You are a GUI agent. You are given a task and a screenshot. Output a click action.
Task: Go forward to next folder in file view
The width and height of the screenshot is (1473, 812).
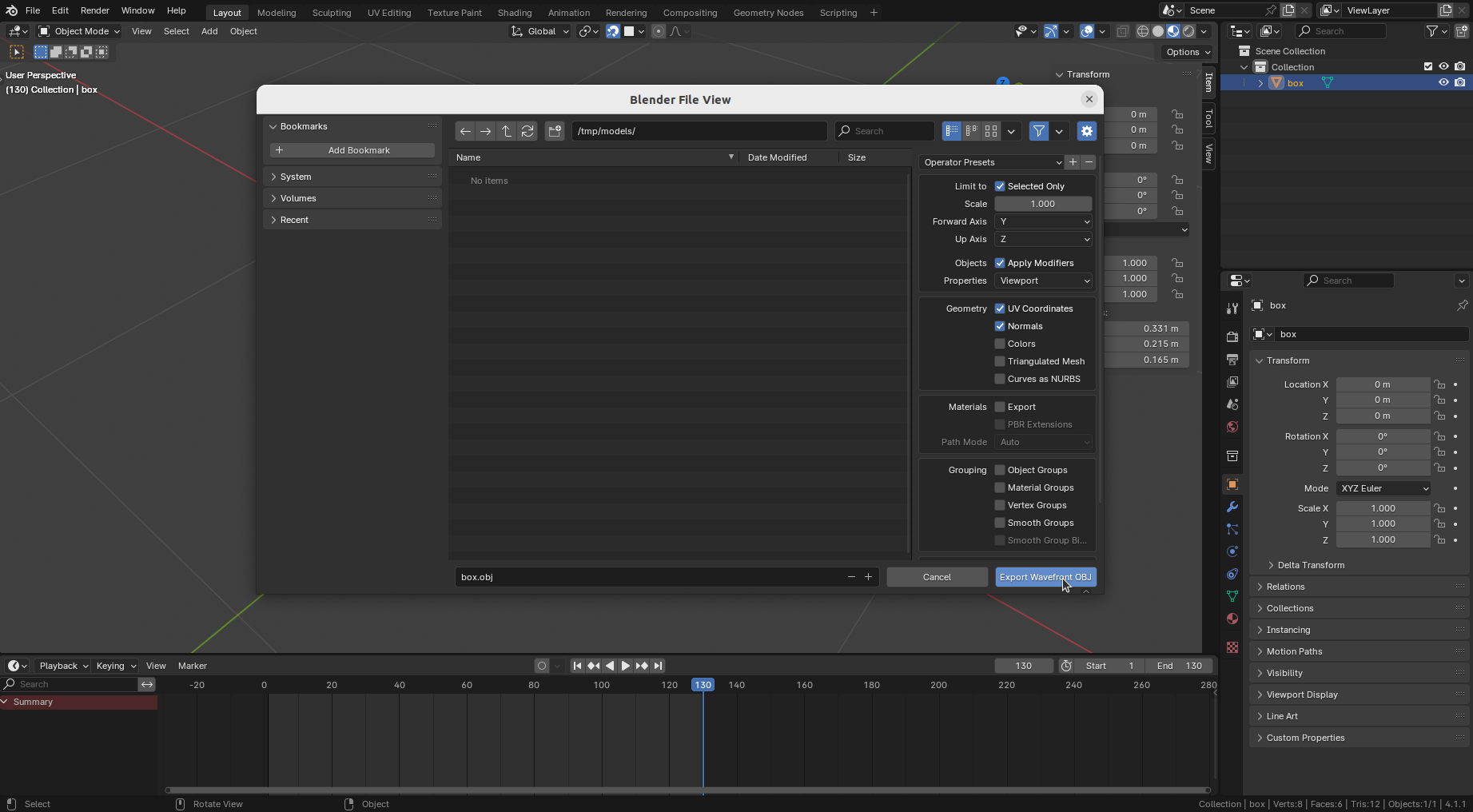(486, 131)
